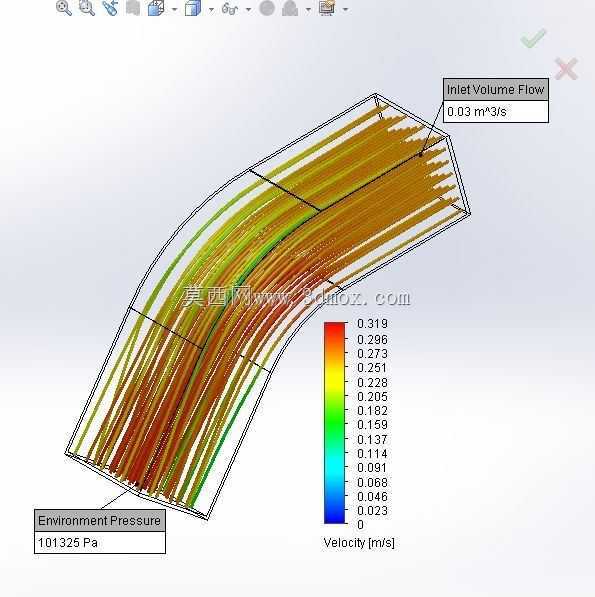Image resolution: width=595 pixels, height=597 pixels.
Task: Click the legend minimum value 0
Action: 360,525
